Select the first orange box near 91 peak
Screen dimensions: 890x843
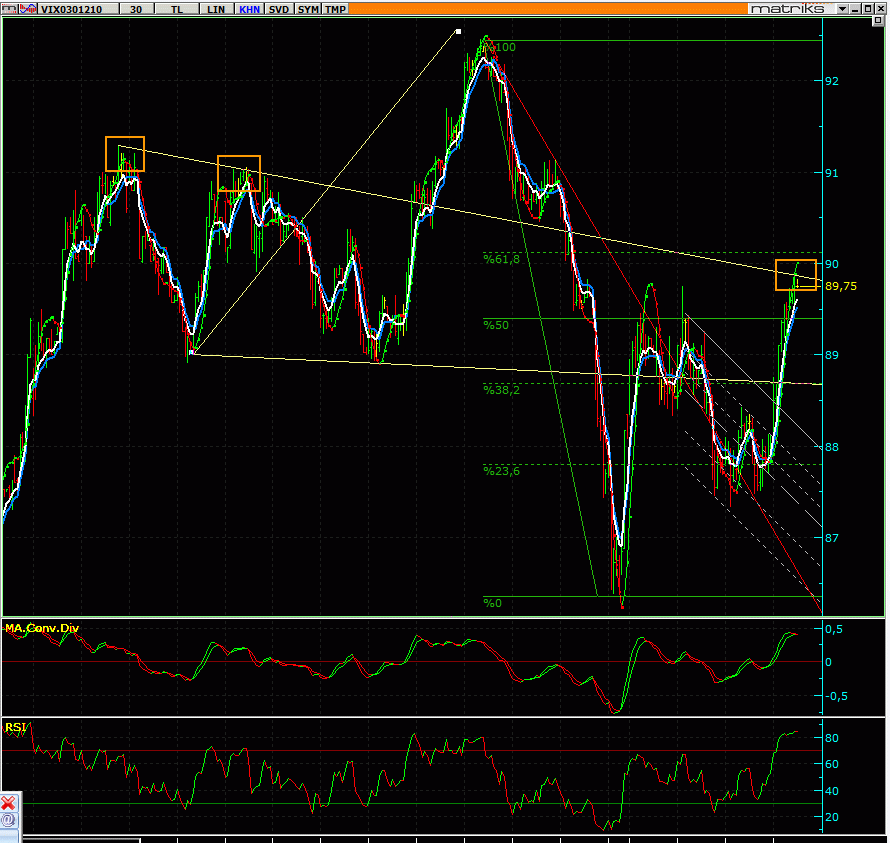[x=125, y=154]
